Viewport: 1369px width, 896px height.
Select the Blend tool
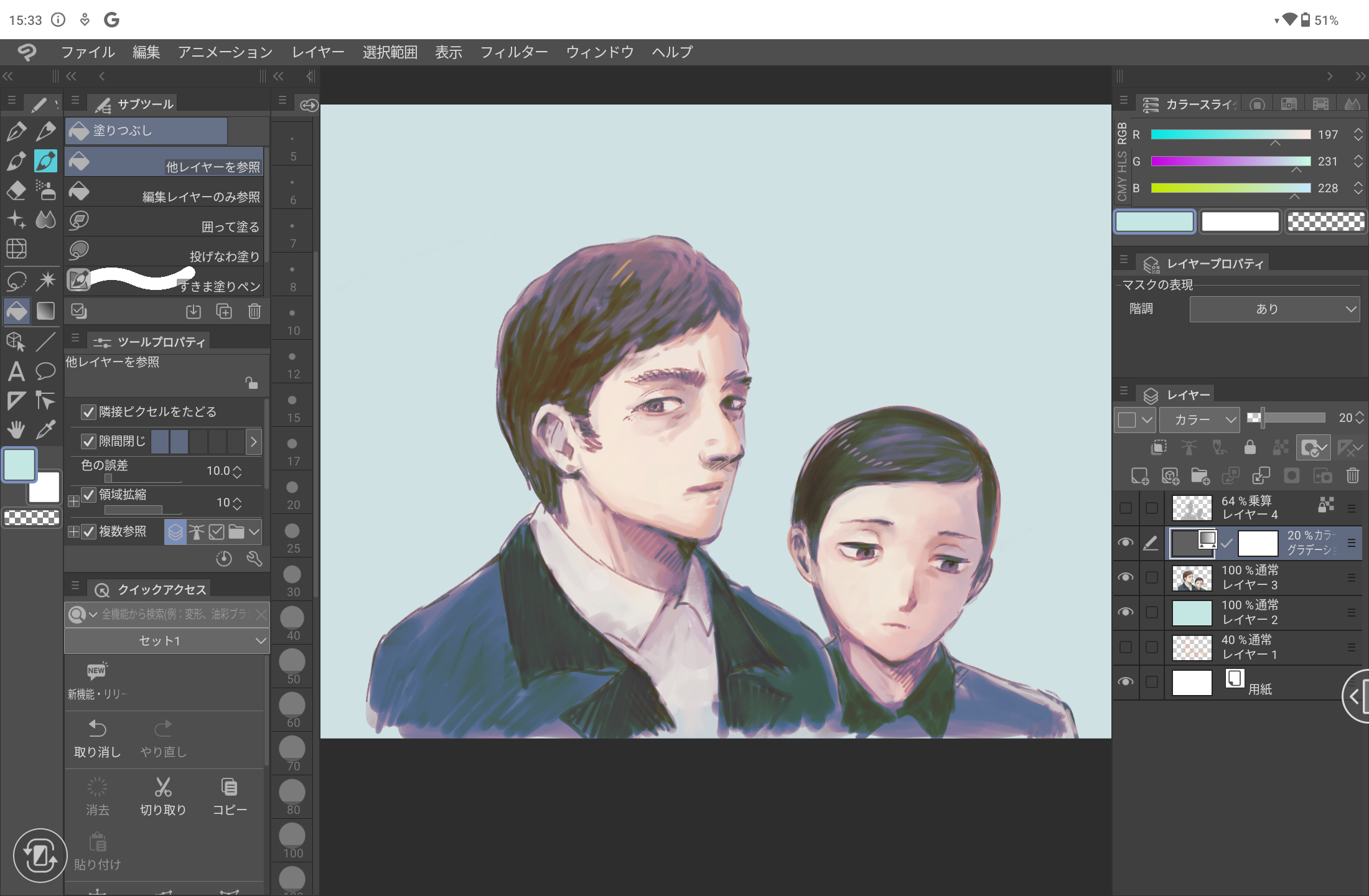pyautogui.click(x=45, y=219)
